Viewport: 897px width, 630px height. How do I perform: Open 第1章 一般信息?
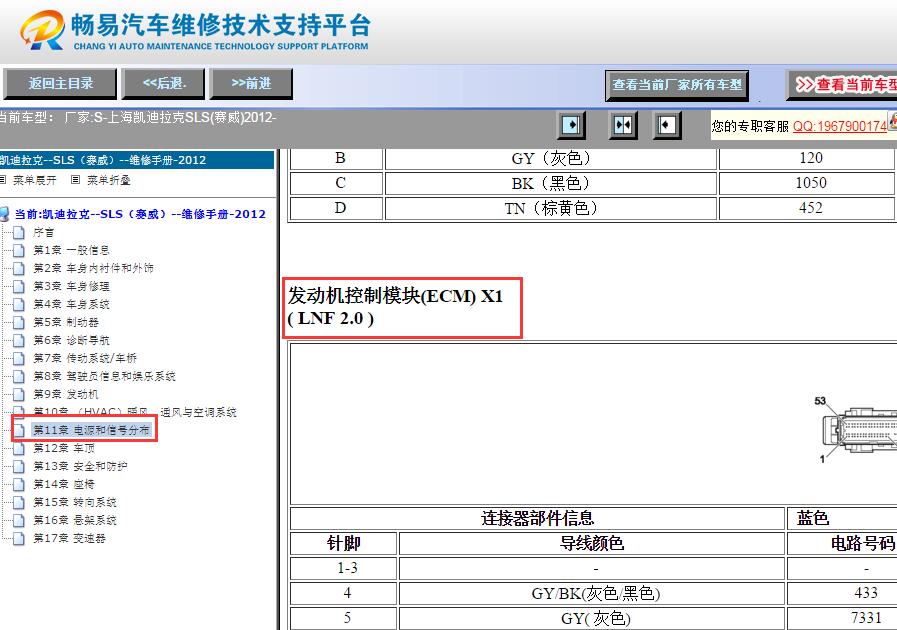(71, 250)
